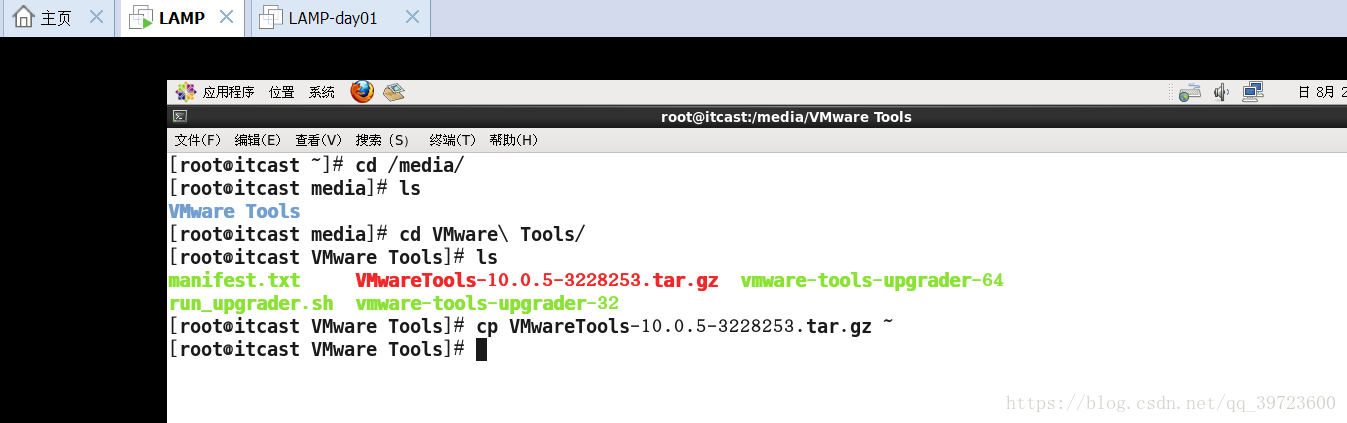Open the 查看(V) menu in terminal
The height and width of the screenshot is (423, 1347).
coord(319,140)
